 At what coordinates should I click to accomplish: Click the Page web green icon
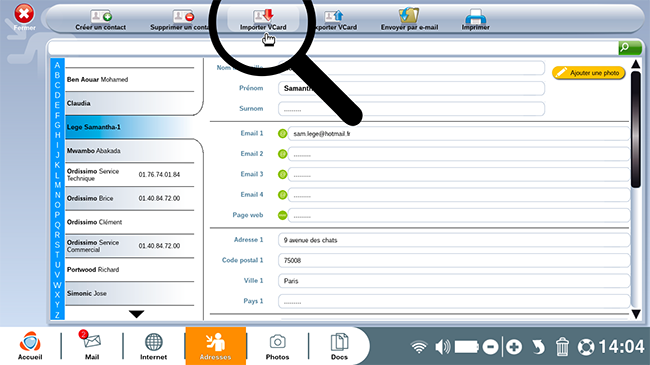(282, 215)
